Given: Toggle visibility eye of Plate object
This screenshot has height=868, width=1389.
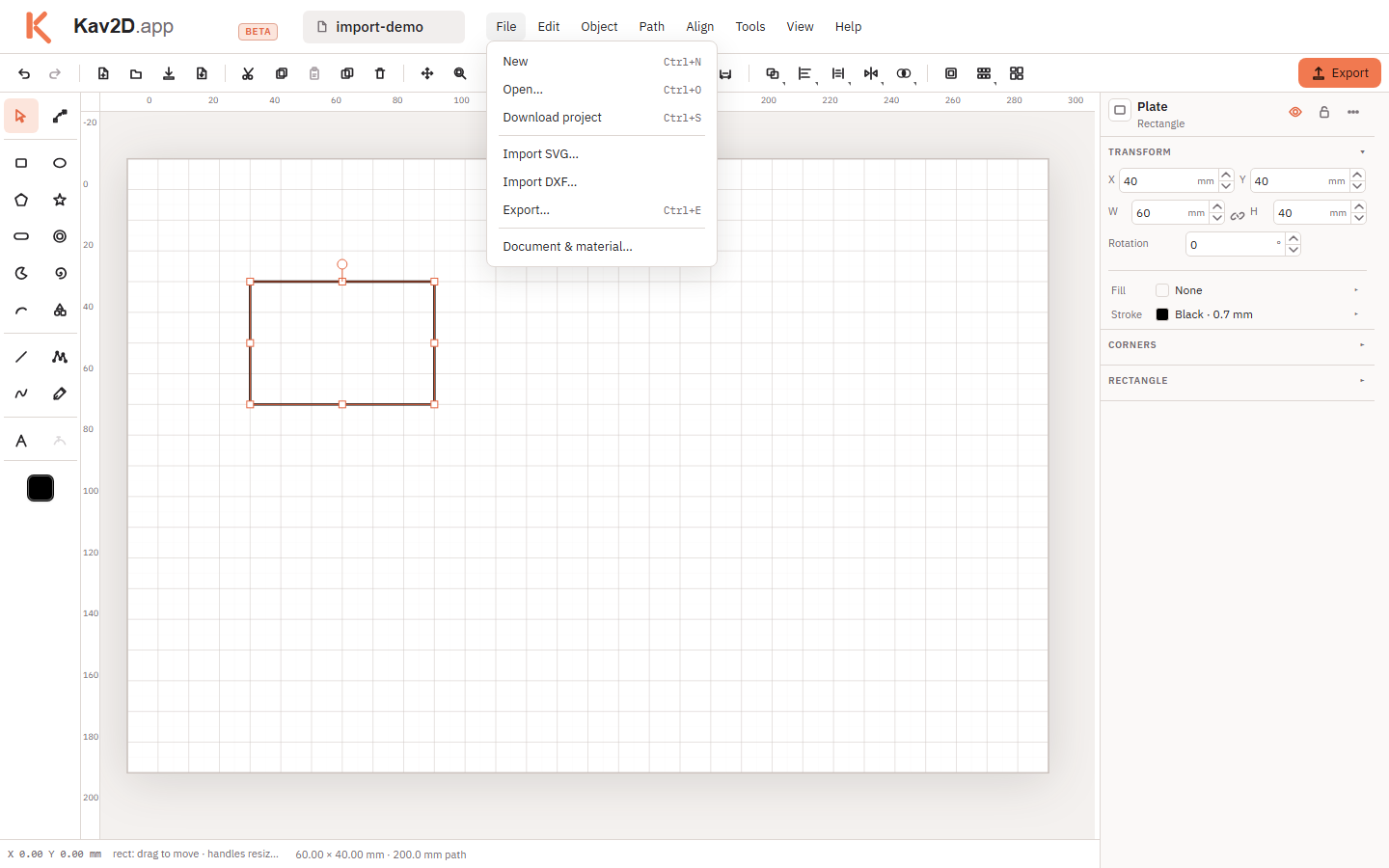Looking at the screenshot, I should [x=1295, y=112].
